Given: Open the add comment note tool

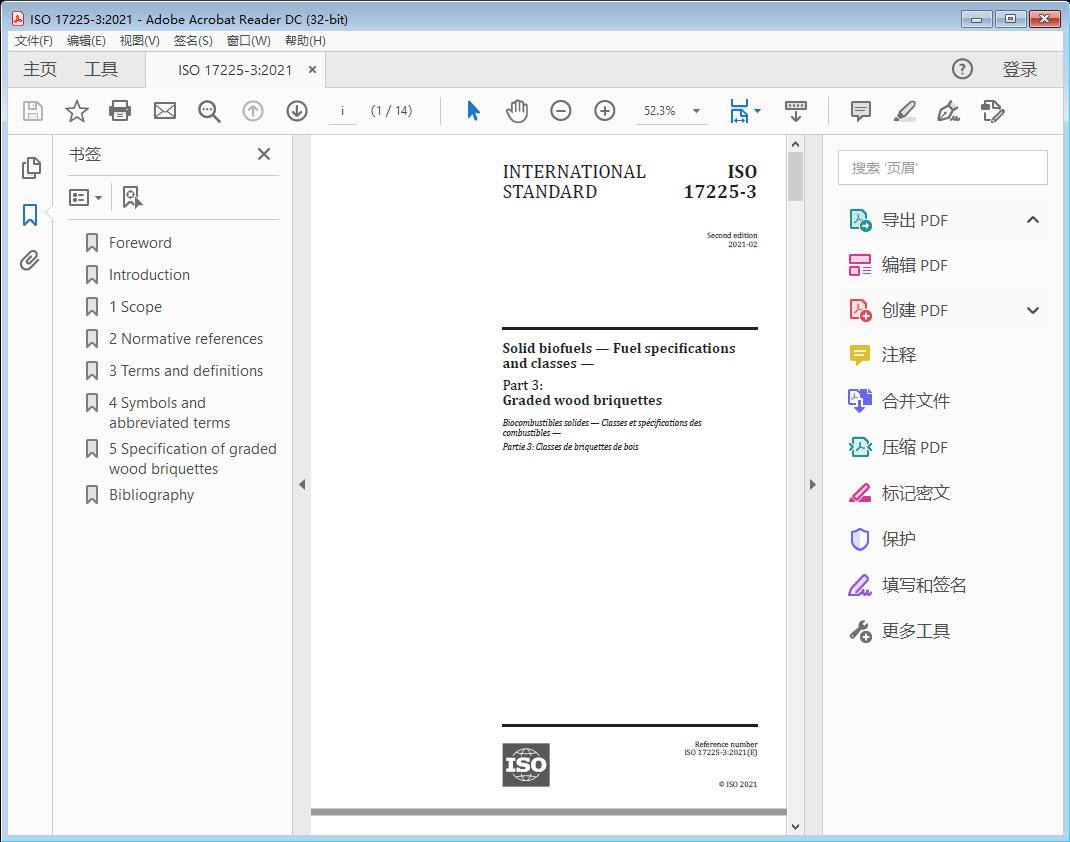Looking at the screenshot, I should pos(860,111).
